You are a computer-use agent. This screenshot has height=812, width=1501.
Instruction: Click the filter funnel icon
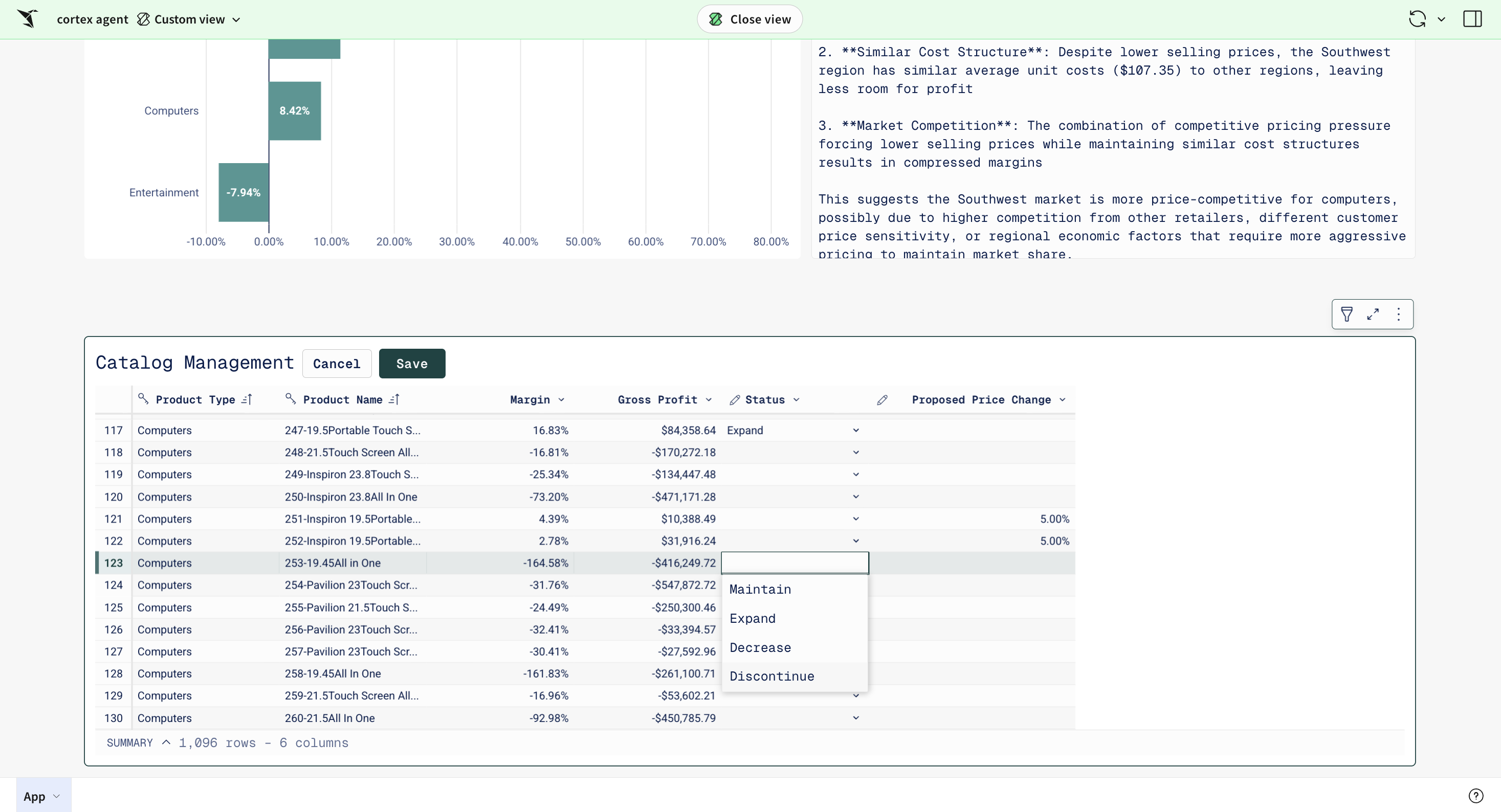(1346, 314)
